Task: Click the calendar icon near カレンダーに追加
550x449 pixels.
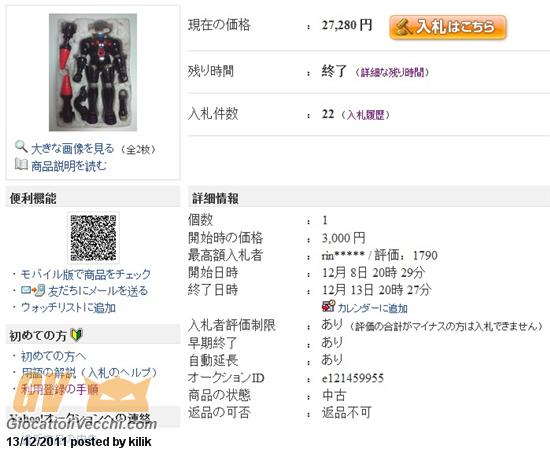Action: pos(328,306)
